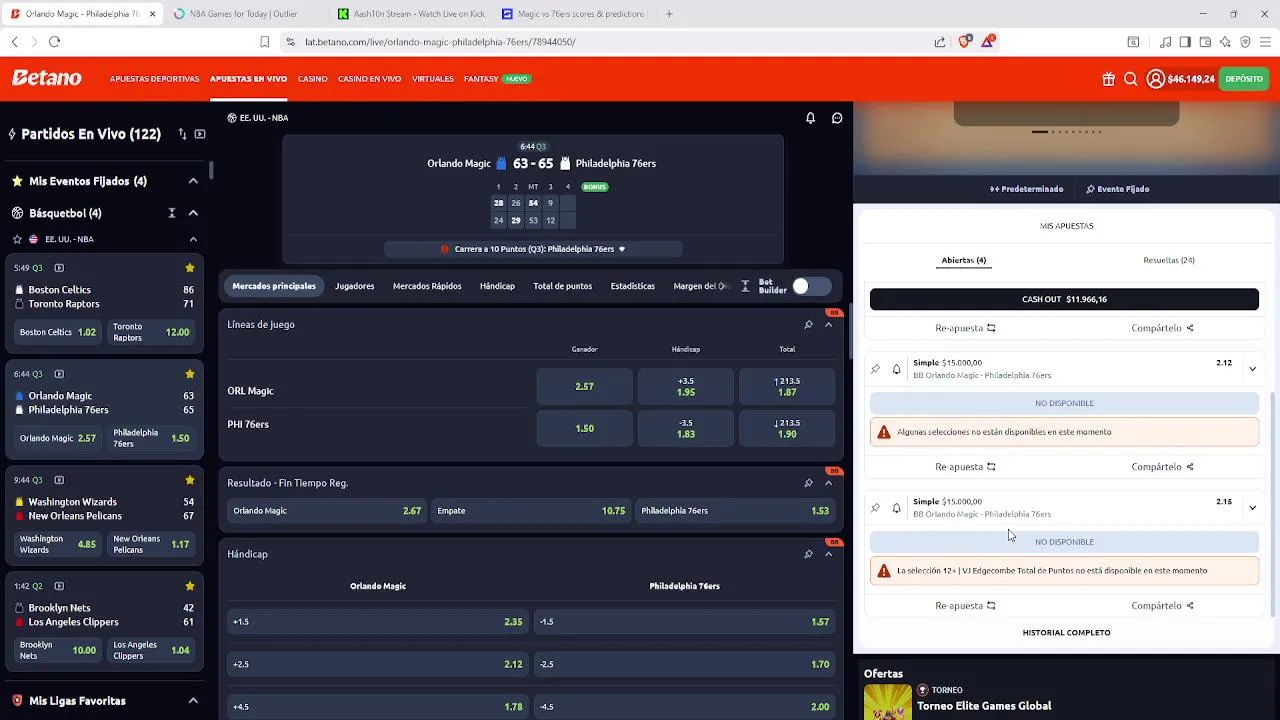Select PHI 76ers -3.5 handicap 1.83
This screenshot has width=1280, height=720.
[x=685, y=428]
